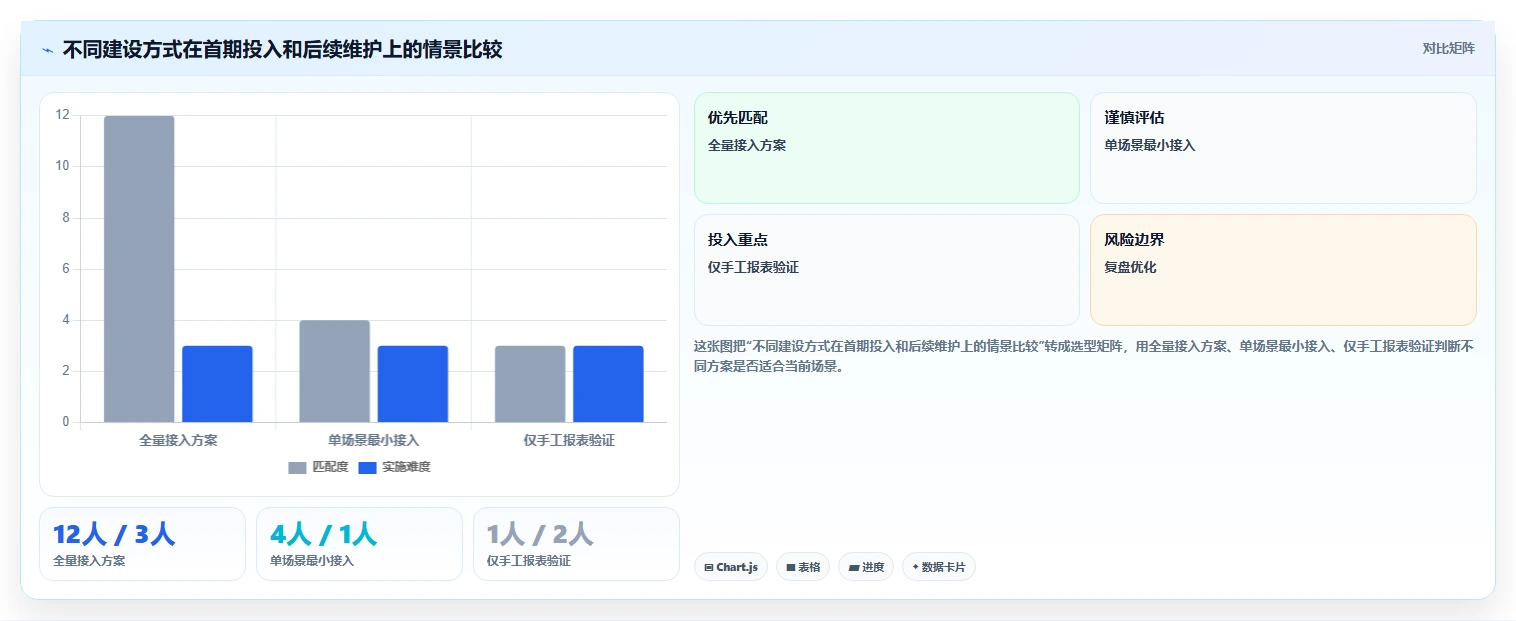Image resolution: width=1516 pixels, height=621 pixels.
Task: Select the 4人 / 1人 stat card
Action: point(359,544)
